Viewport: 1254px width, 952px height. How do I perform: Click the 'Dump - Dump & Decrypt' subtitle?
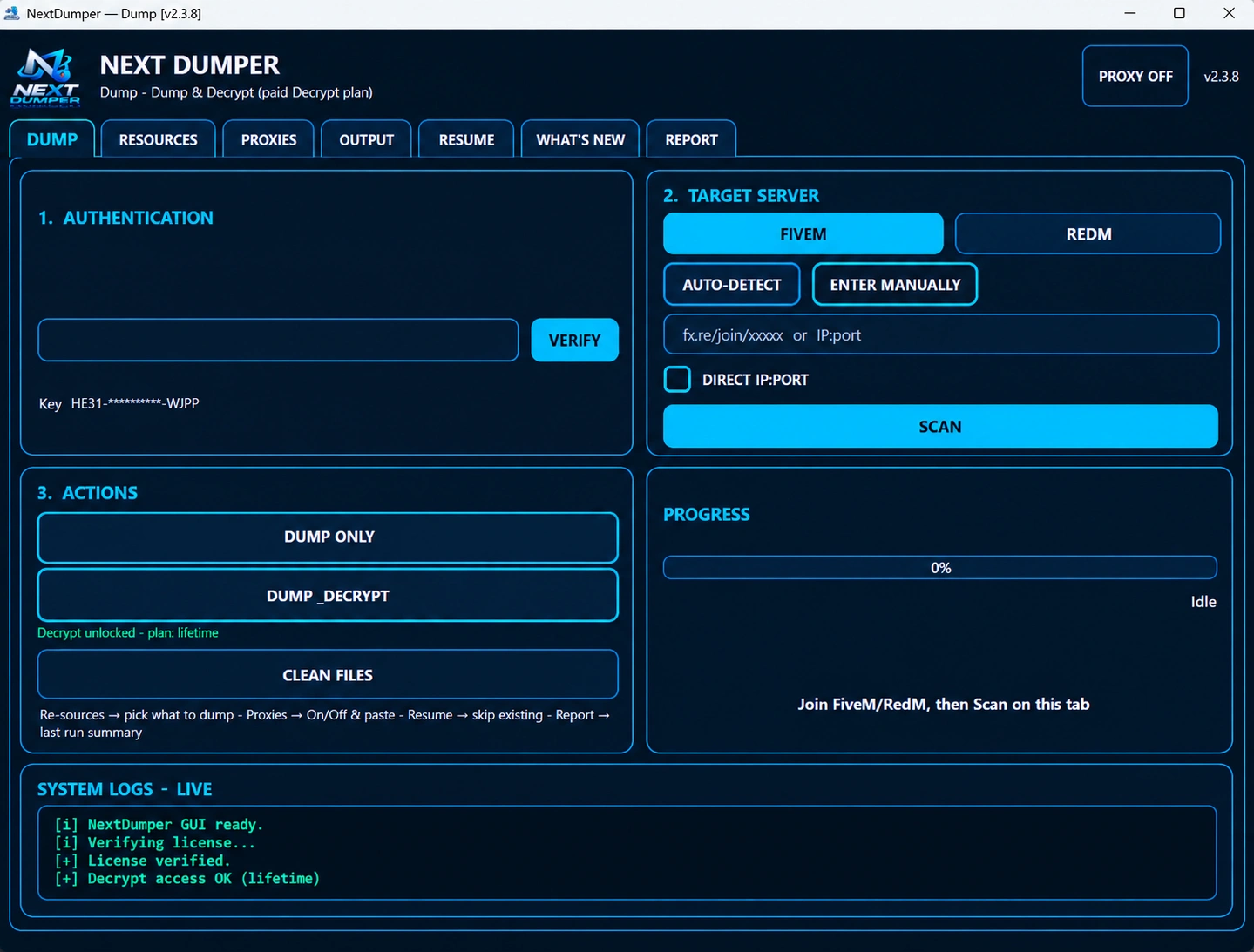pos(236,92)
